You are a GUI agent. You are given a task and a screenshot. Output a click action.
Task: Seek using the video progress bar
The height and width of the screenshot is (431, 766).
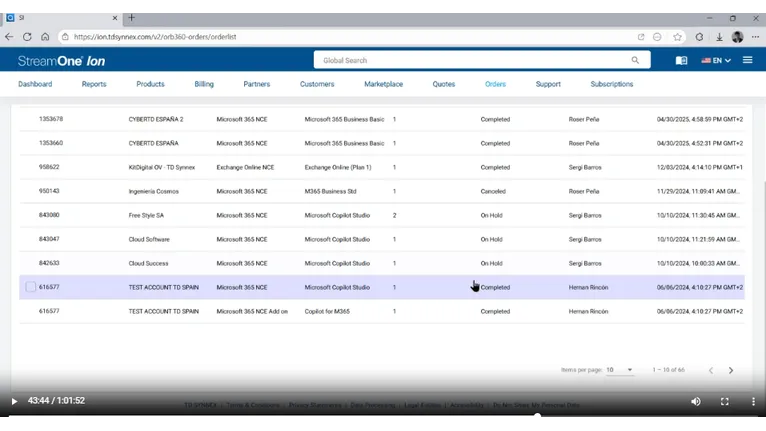point(383,415)
